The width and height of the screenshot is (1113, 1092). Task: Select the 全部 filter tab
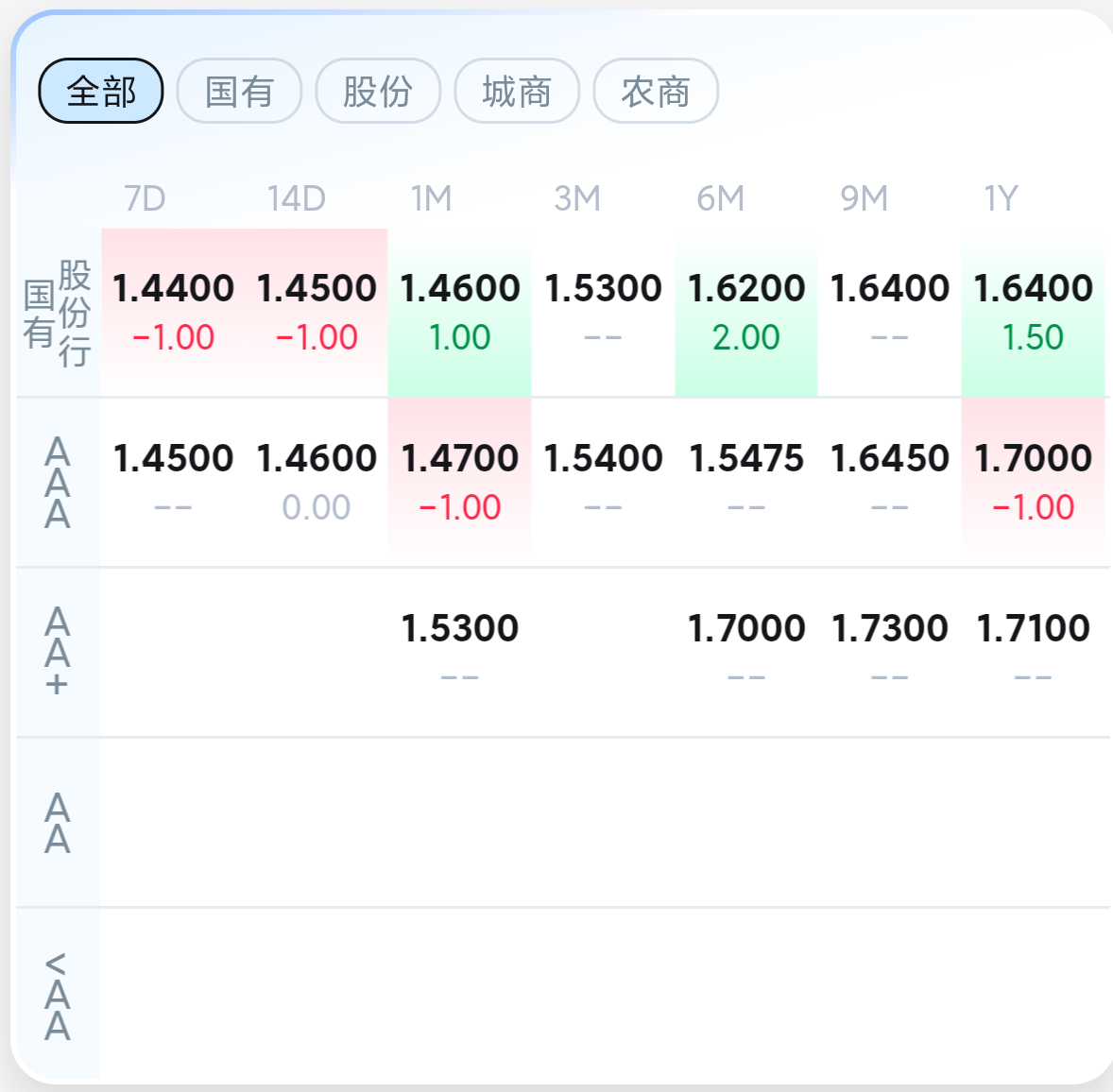point(101,91)
